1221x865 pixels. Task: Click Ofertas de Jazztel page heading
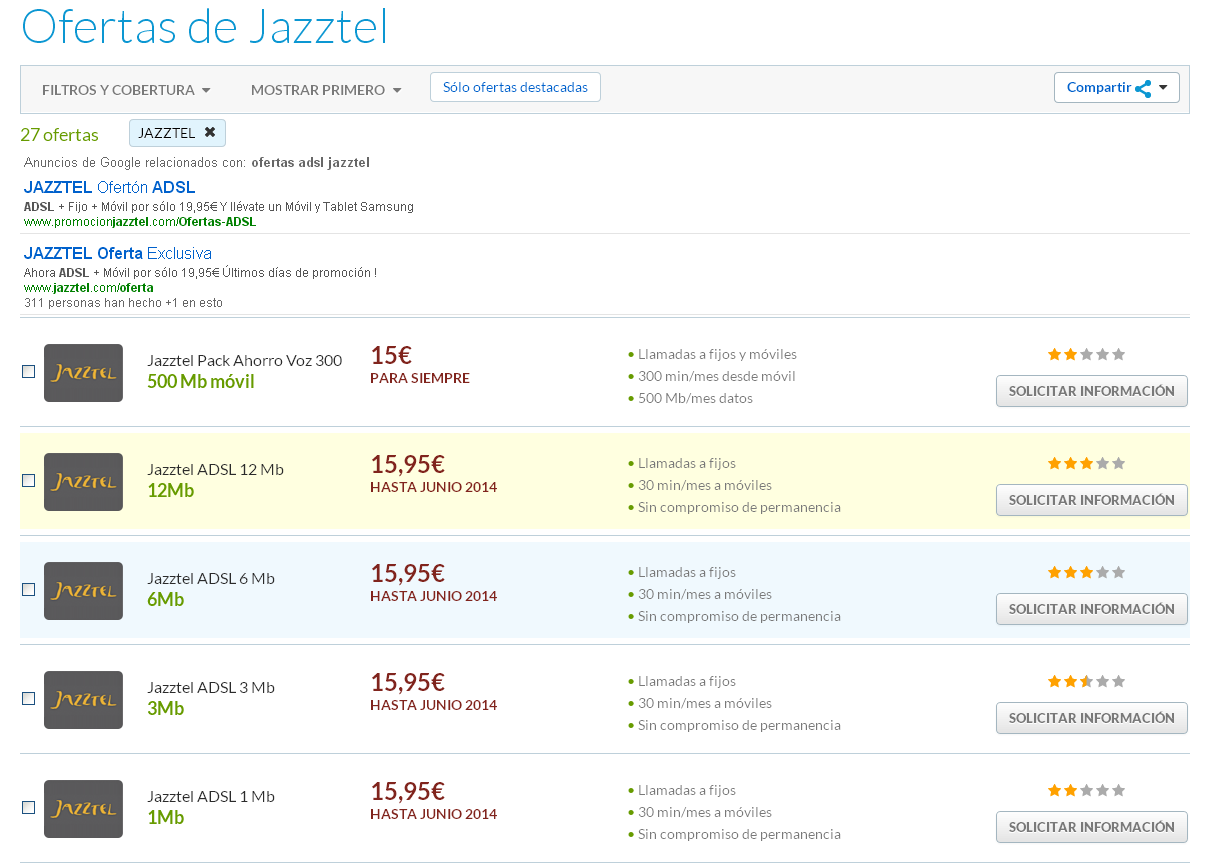point(204,27)
